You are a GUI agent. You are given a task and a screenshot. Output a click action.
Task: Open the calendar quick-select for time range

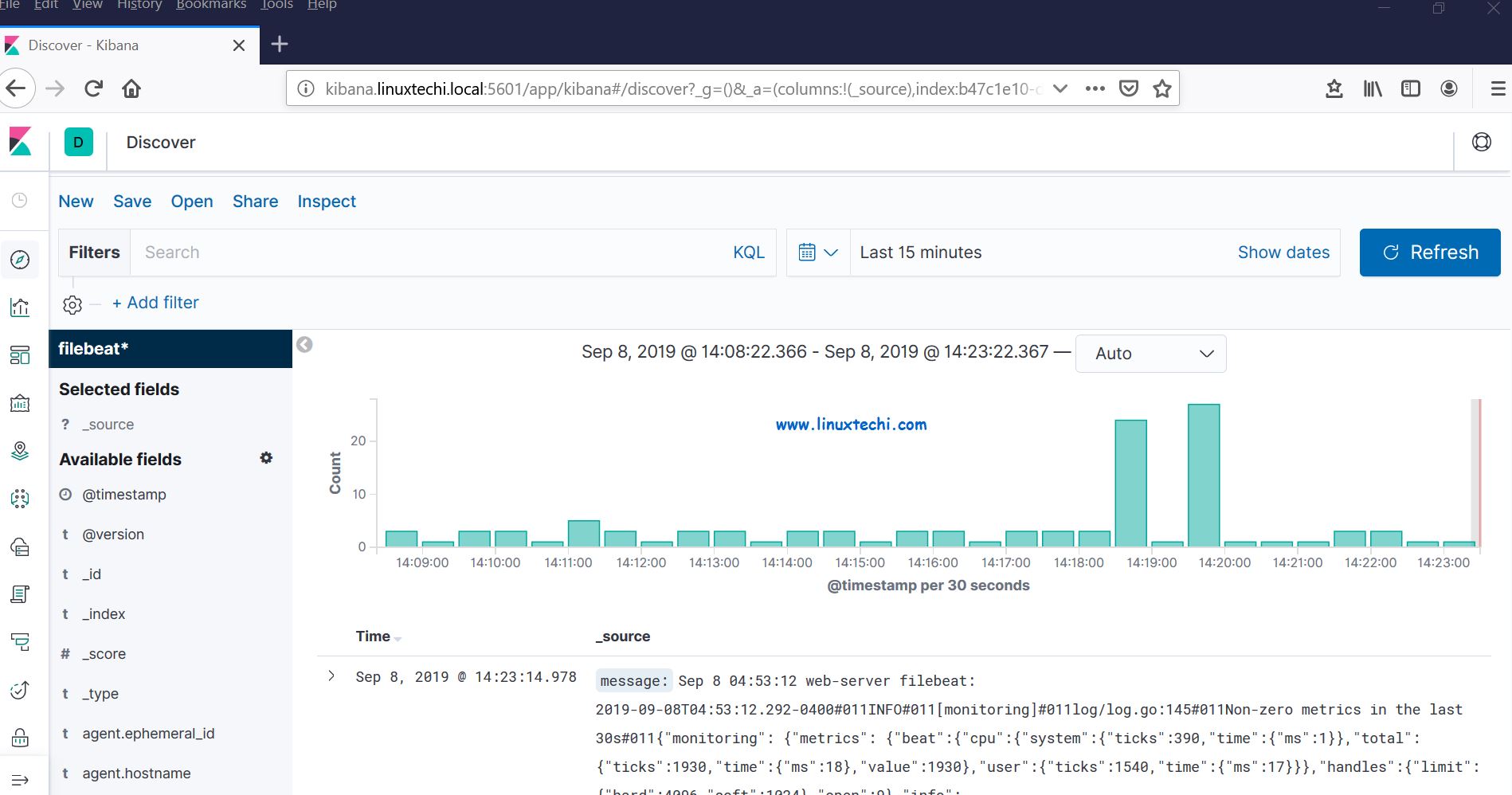(817, 252)
